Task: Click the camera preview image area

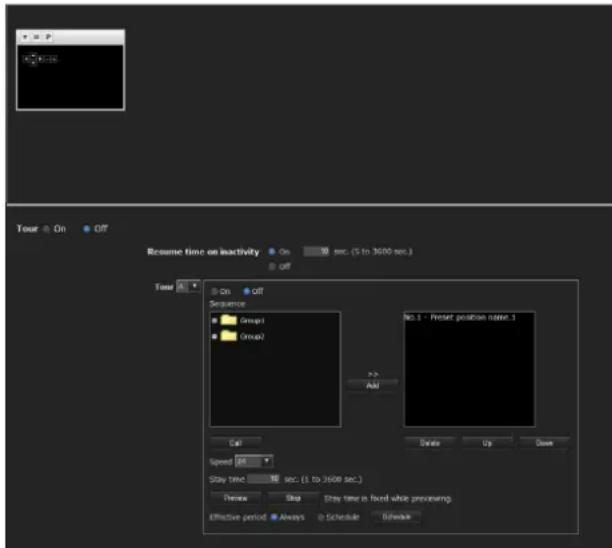Action: [70, 77]
